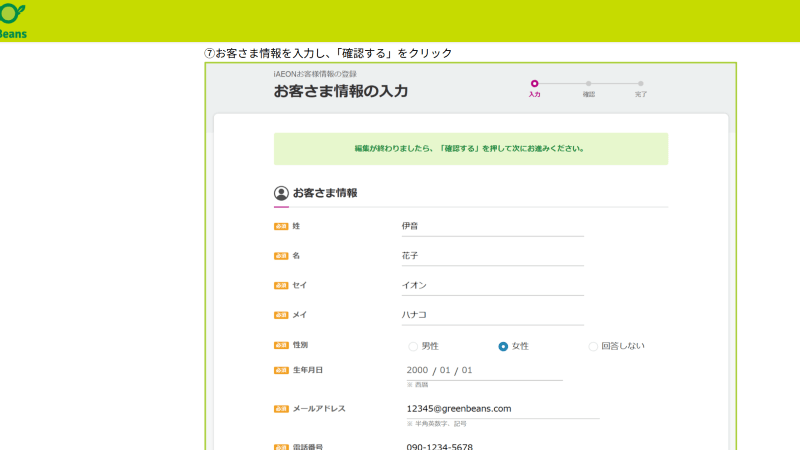Click the メールアドレス label
Viewport: 800px width, 450px height.
point(319,409)
